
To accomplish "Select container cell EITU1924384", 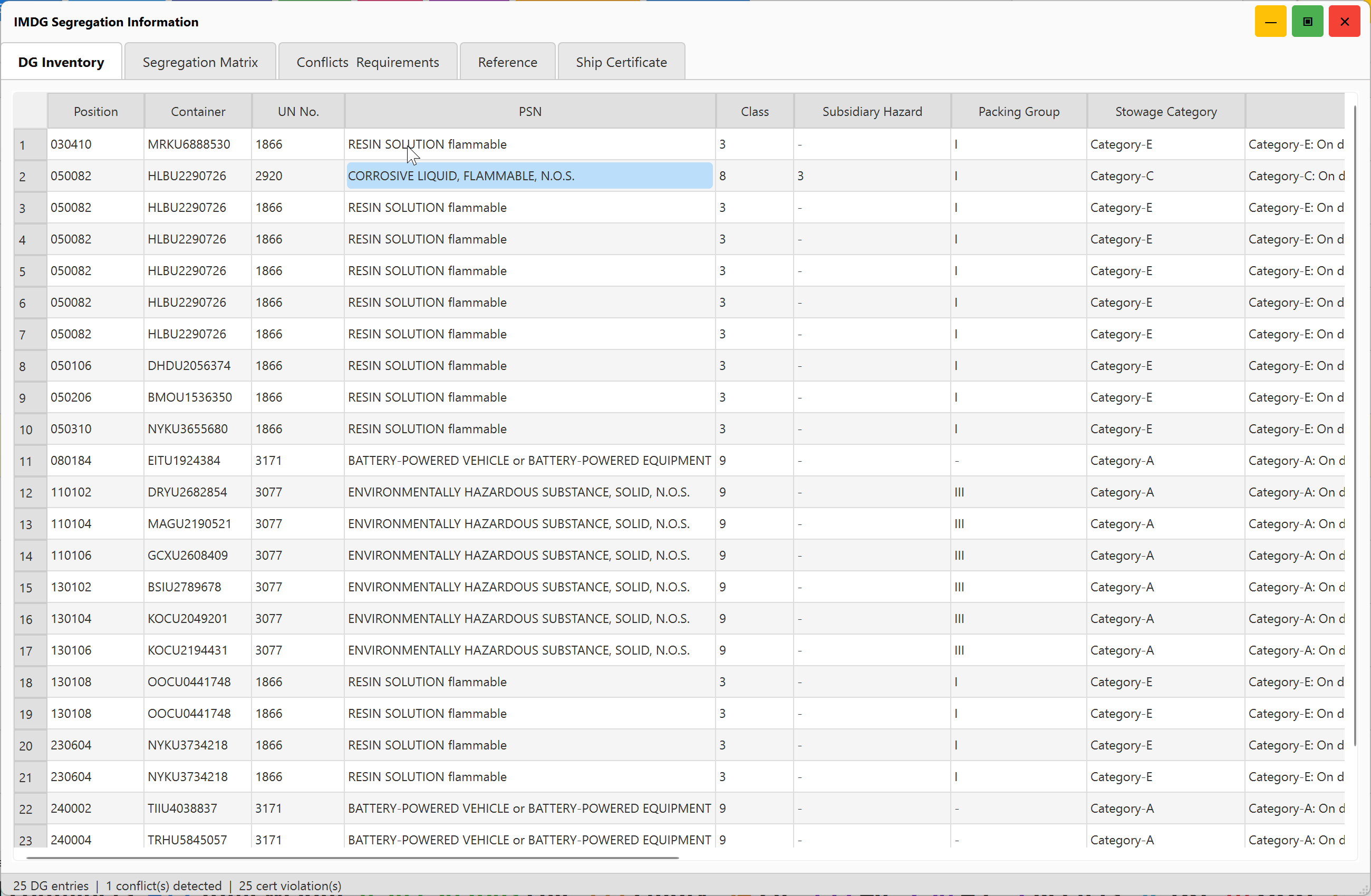I will [198, 461].
